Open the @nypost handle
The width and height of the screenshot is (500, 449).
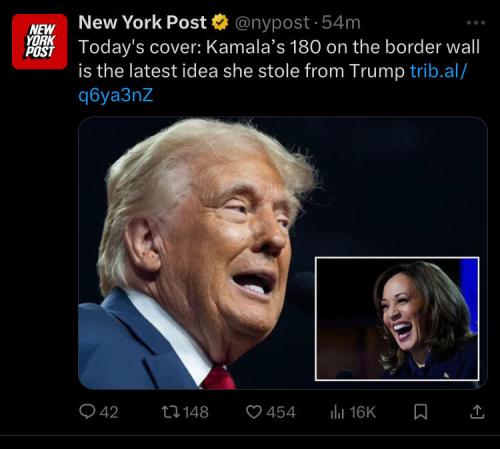[x=272, y=23]
